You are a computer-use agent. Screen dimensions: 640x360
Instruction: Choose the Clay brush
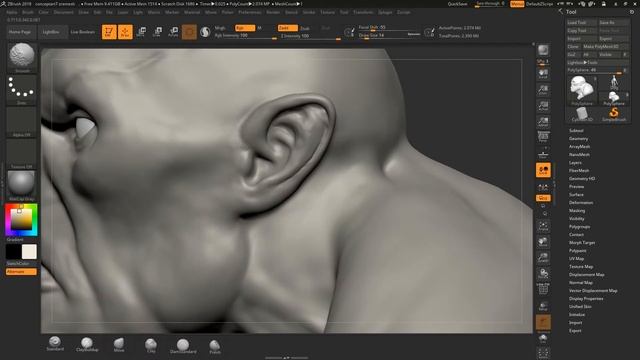click(151, 345)
